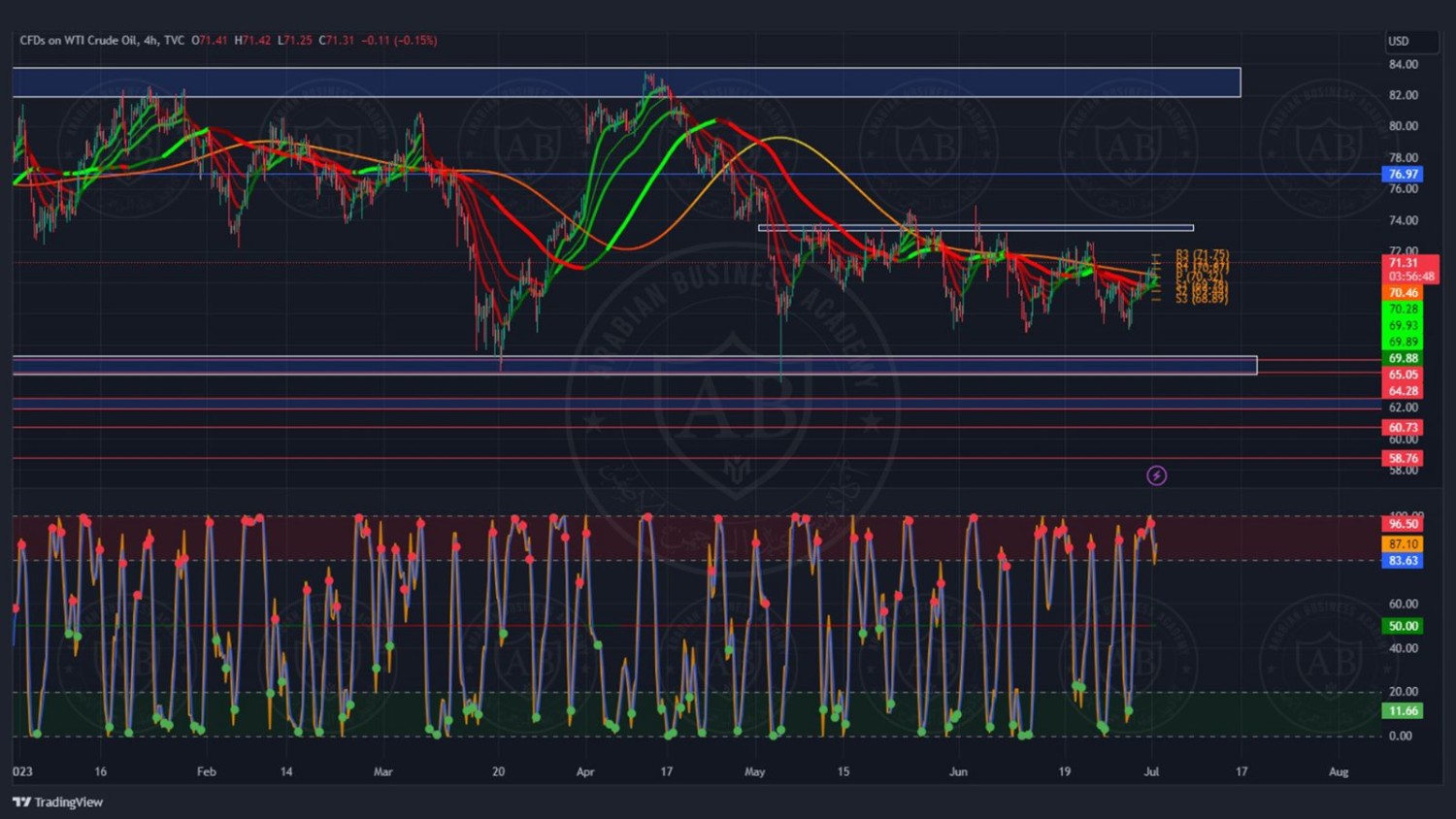This screenshot has height=819, width=1456.
Task: Click the green 11.66 oscillator level label
Action: pyautogui.click(x=1403, y=711)
